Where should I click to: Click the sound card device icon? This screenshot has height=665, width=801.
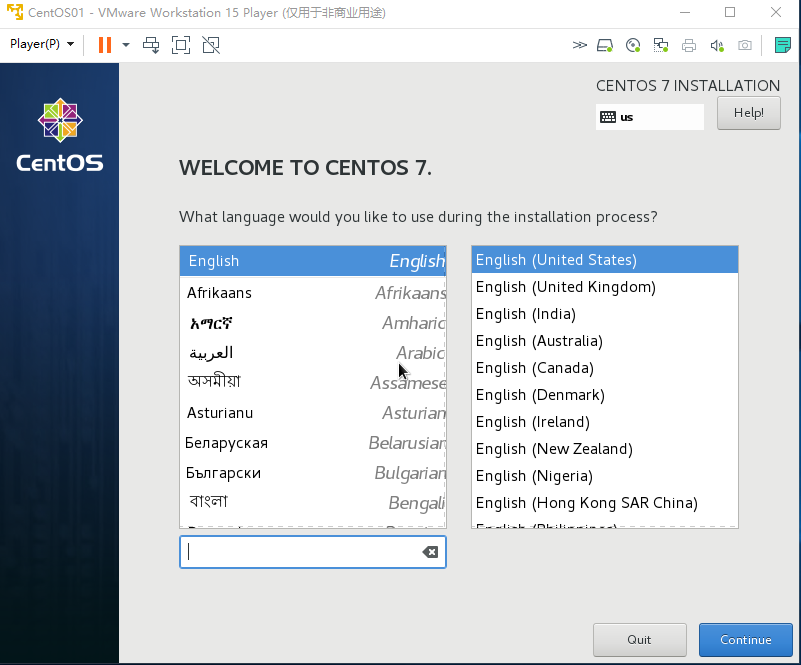pos(716,45)
